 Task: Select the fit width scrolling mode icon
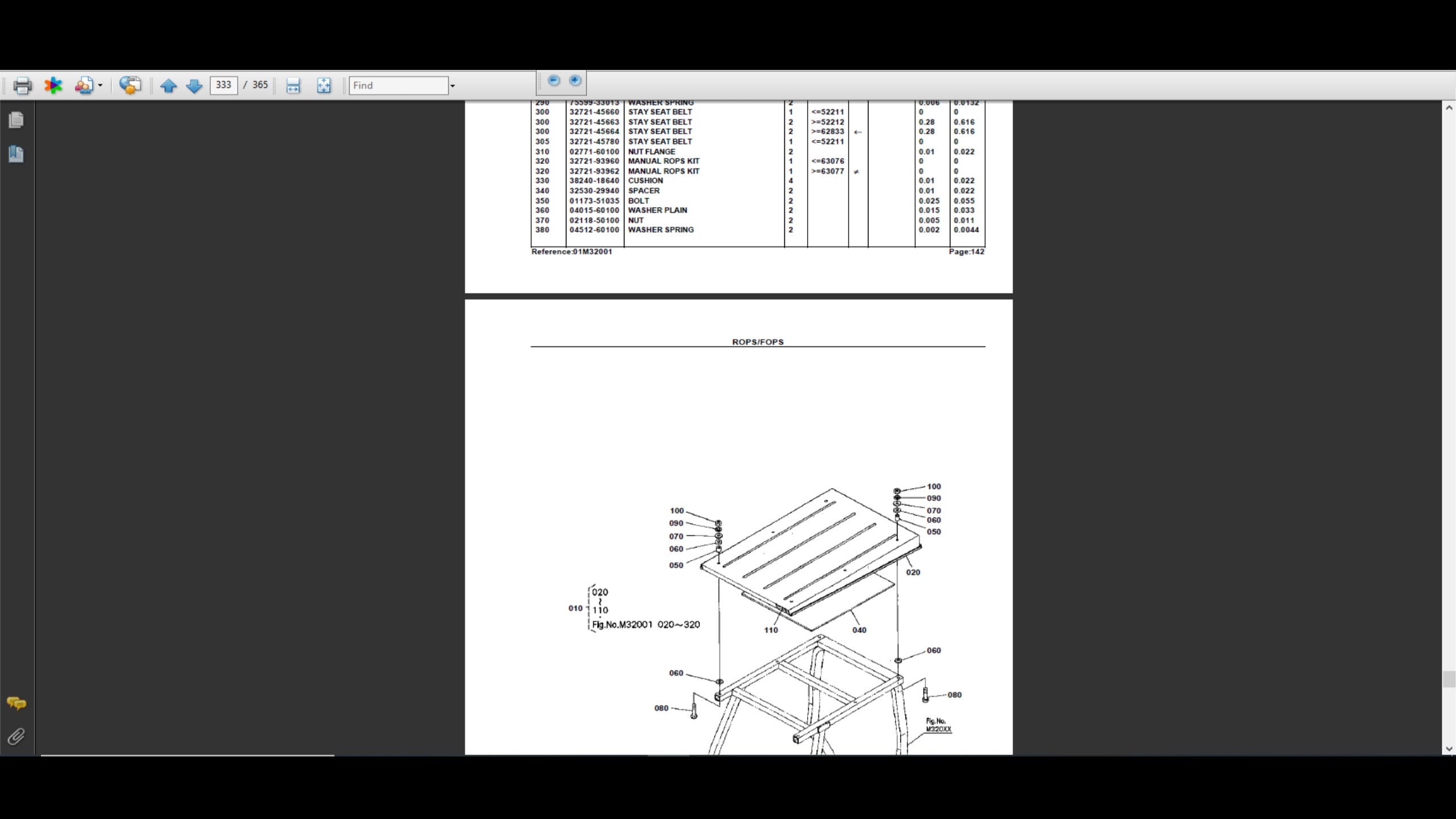click(x=293, y=86)
